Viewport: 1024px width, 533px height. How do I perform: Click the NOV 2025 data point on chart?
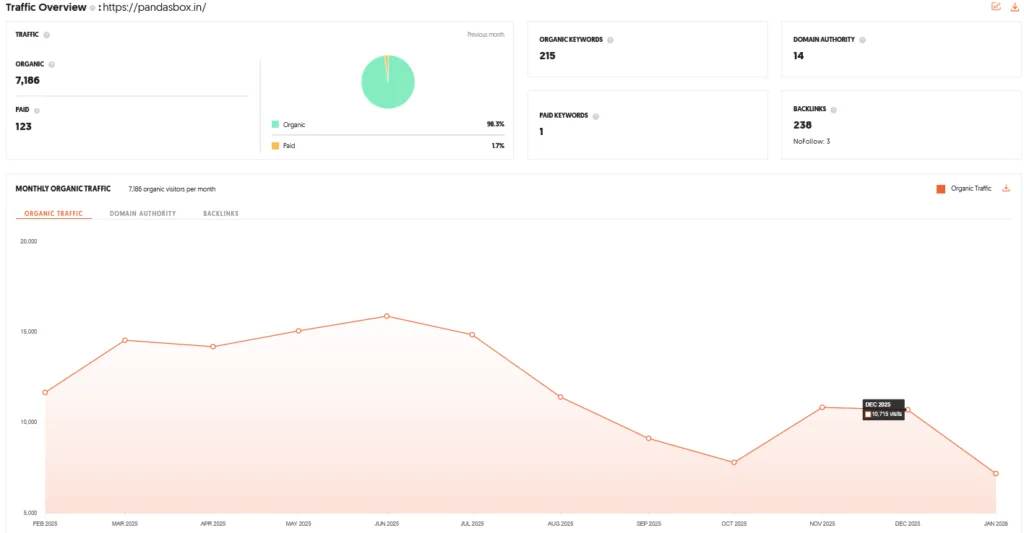[822, 408]
